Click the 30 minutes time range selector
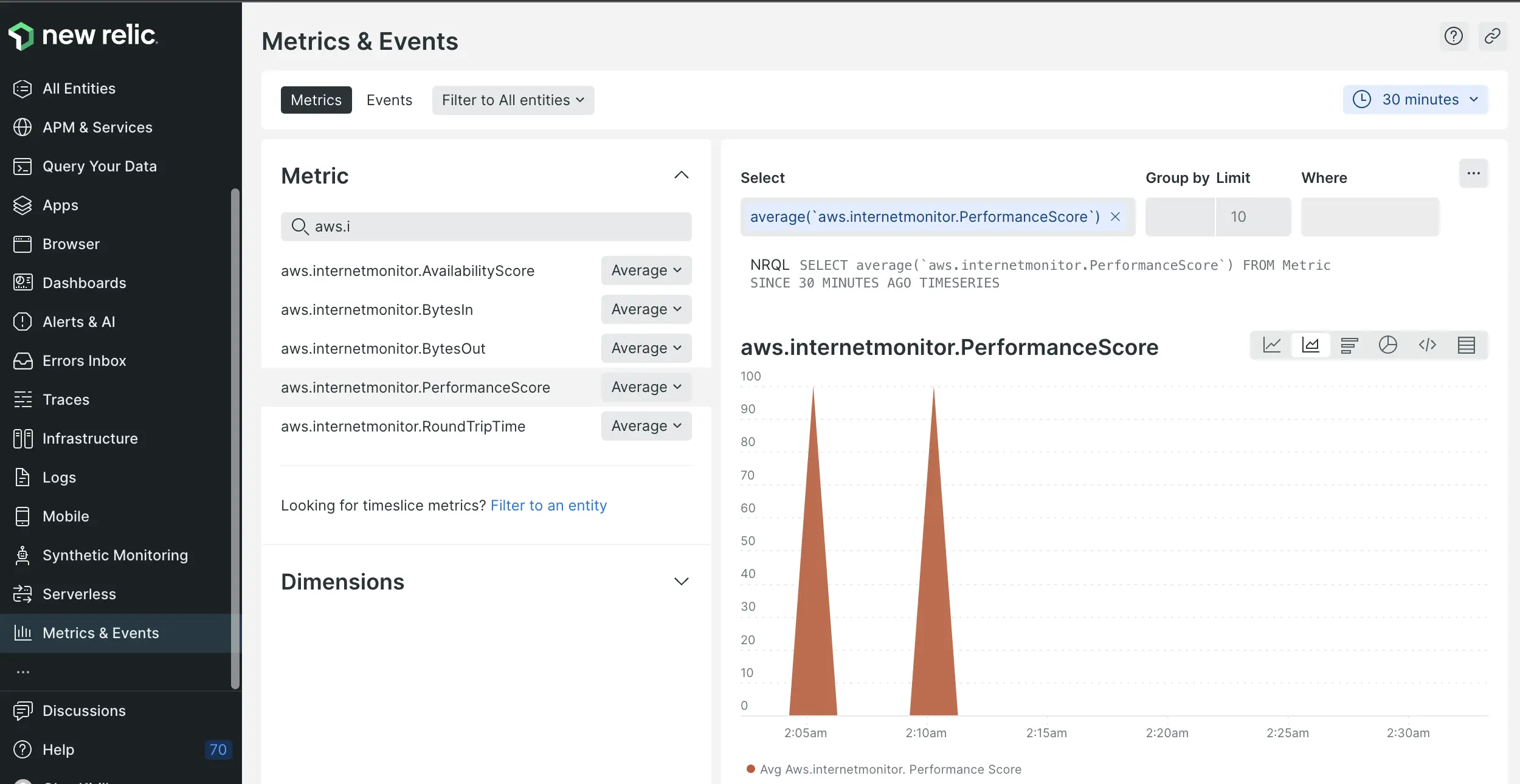The width and height of the screenshot is (1520, 784). coord(1416,99)
